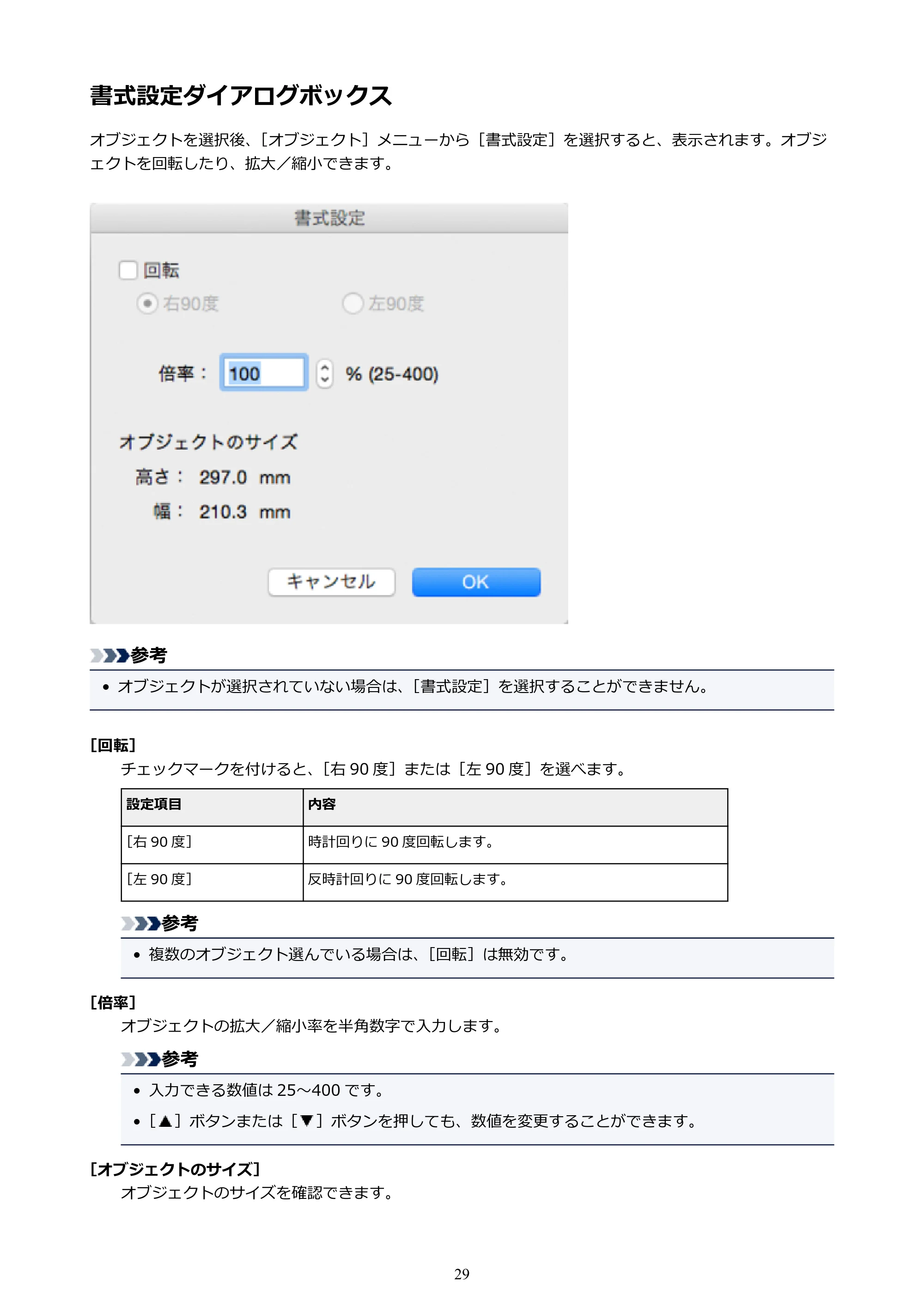Click the 参考 arrow icon under 倍率 section
This screenshot has width=924, height=1307.
pos(140,1059)
